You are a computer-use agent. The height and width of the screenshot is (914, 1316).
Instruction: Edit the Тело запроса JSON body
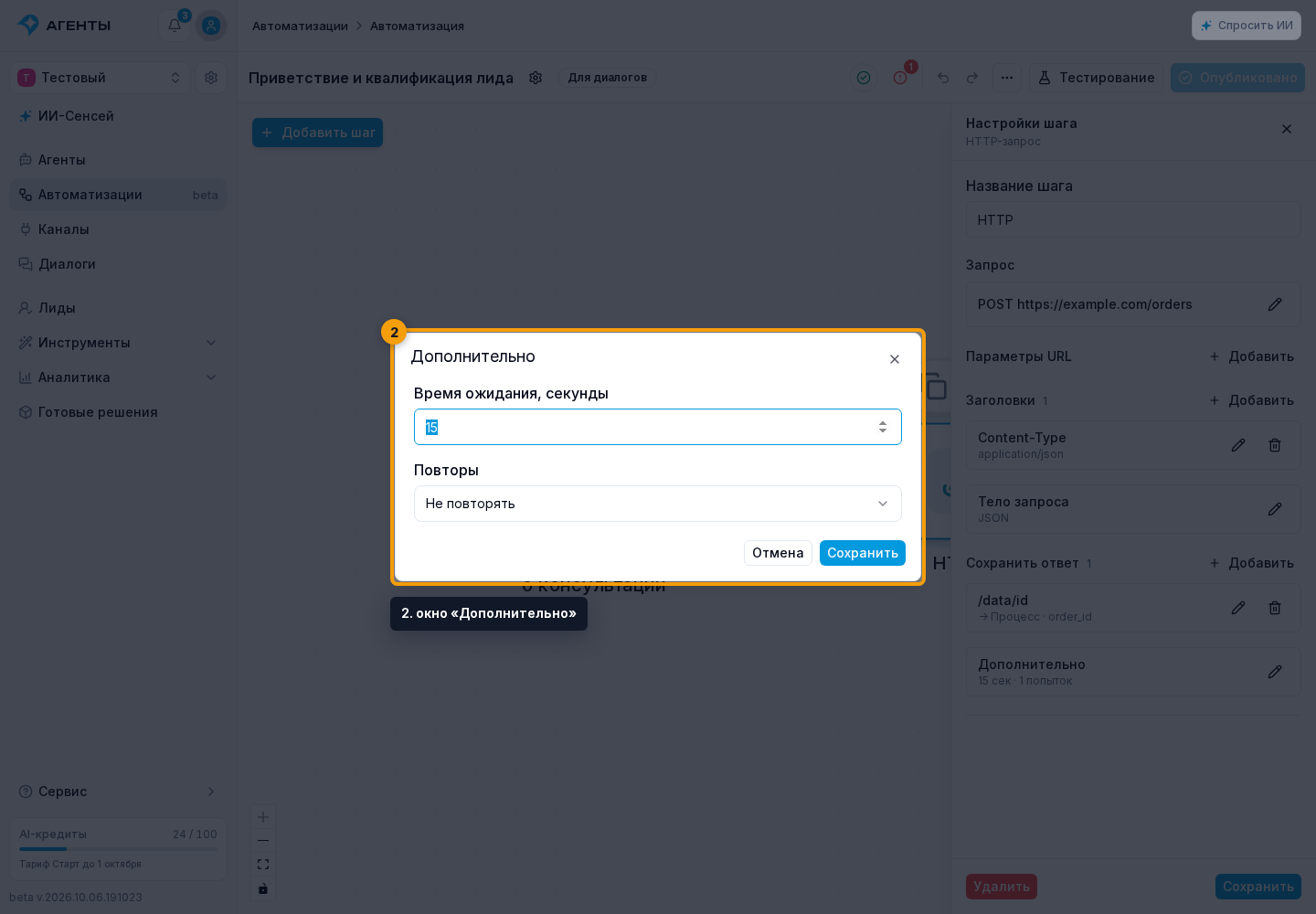[x=1275, y=509]
